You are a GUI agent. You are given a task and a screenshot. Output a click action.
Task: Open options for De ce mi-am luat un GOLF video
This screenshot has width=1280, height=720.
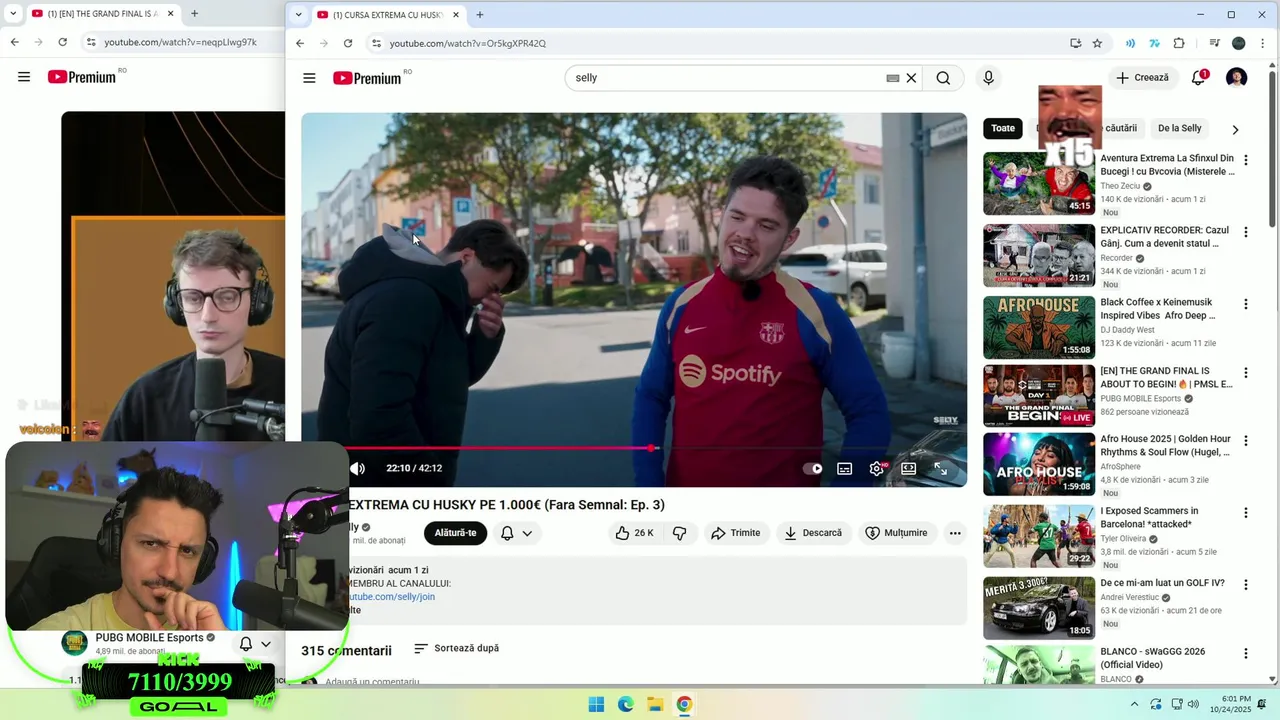pyautogui.click(x=1245, y=585)
